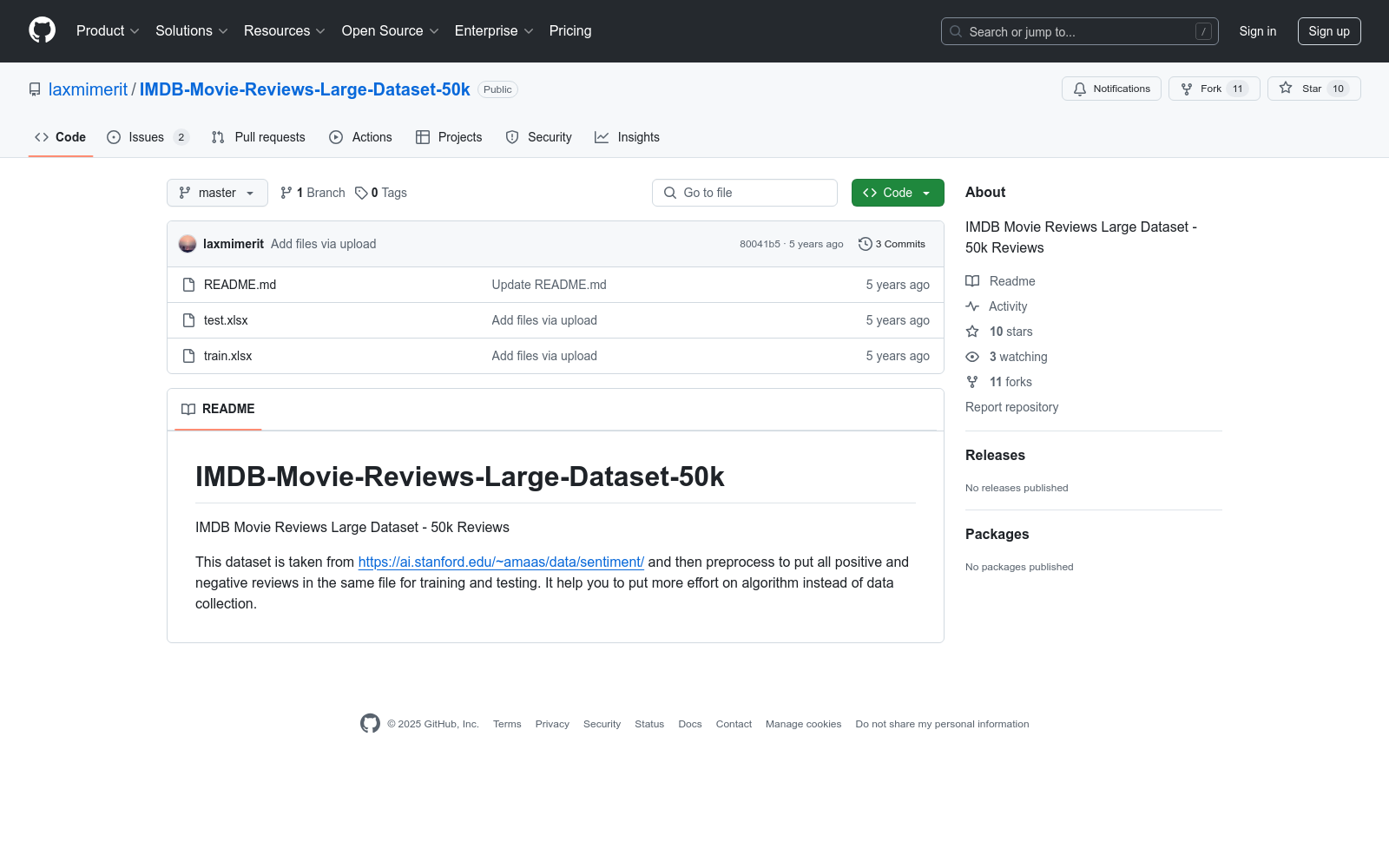The width and height of the screenshot is (1389, 868).
Task: Open the Projects tab
Action: 449,137
